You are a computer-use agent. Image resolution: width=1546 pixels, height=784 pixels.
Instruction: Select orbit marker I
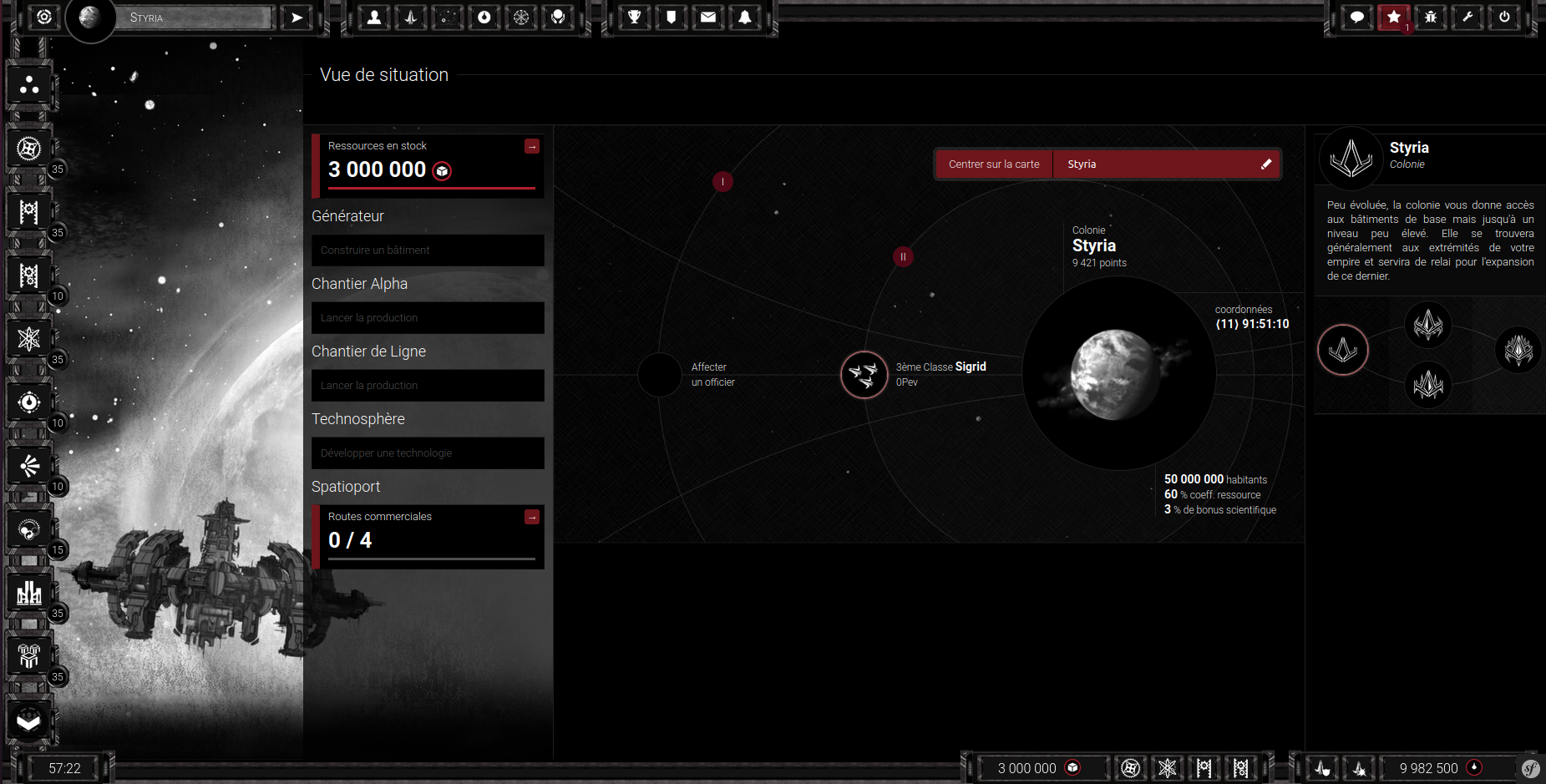(722, 181)
